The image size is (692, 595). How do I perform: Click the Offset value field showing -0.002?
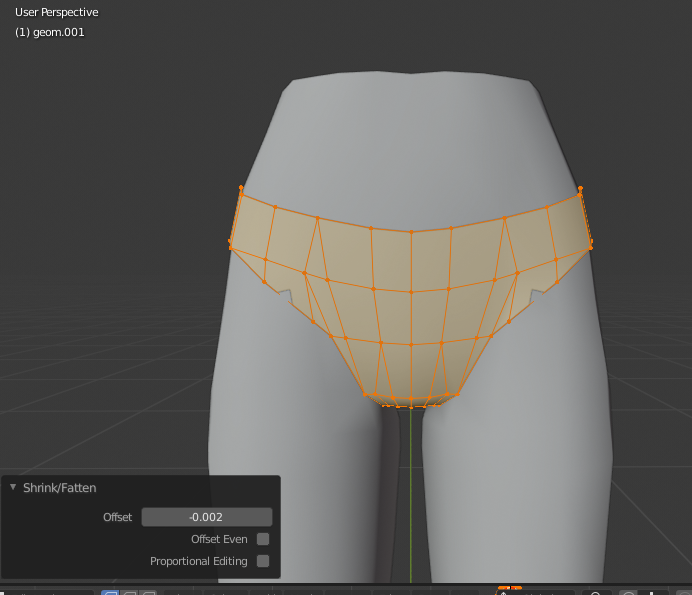coord(207,517)
